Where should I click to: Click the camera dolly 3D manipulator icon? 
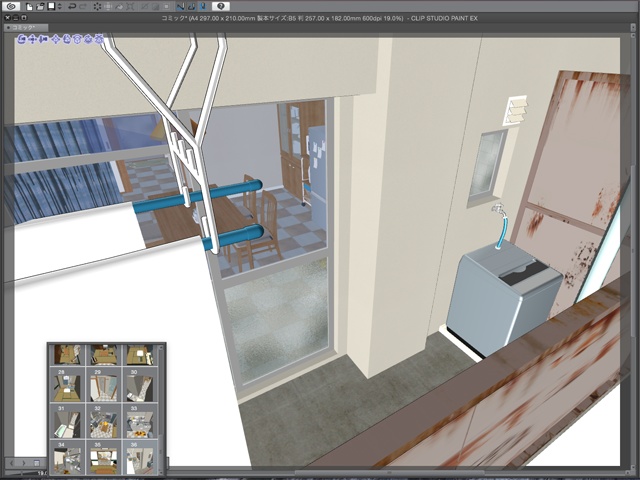click(43, 39)
